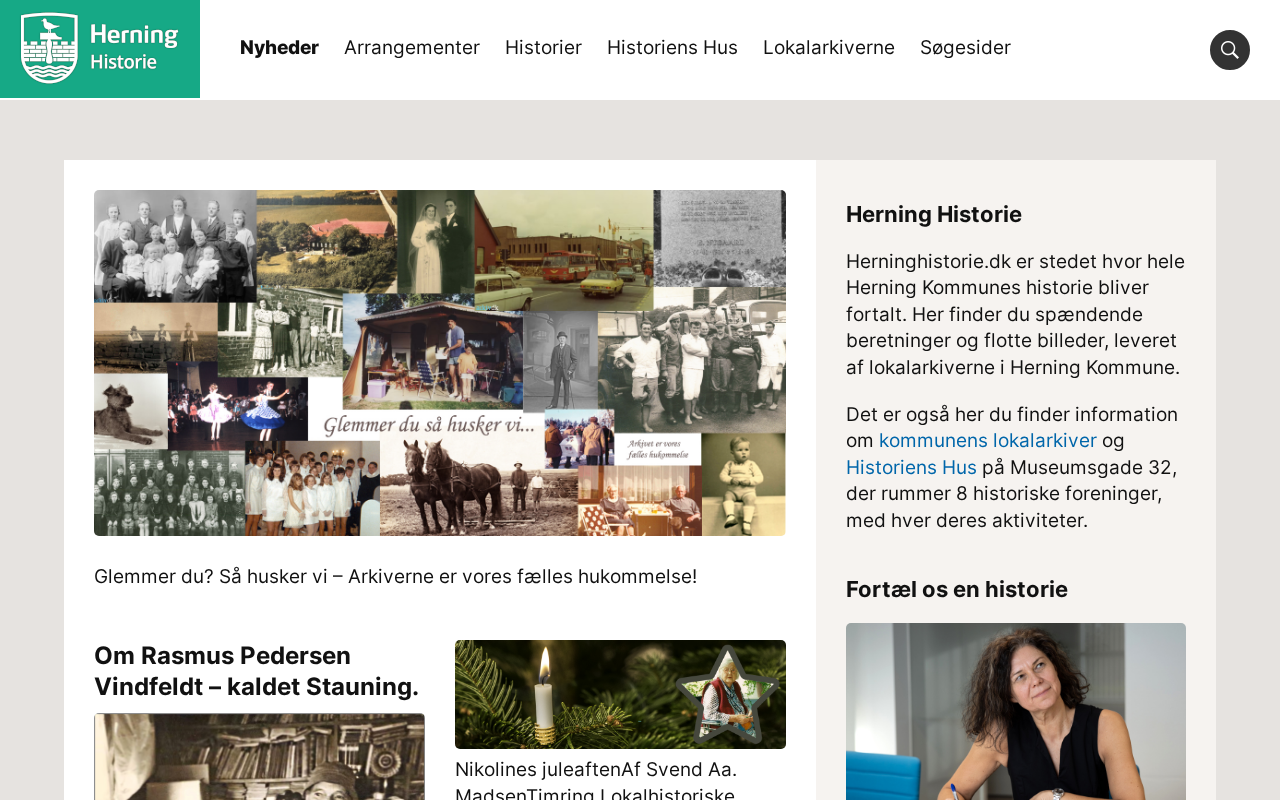Image resolution: width=1280 pixels, height=800 pixels.
Task: Click the 'Herning Historie' sidebar heading
Action: pyautogui.click(x=934, y=215)
